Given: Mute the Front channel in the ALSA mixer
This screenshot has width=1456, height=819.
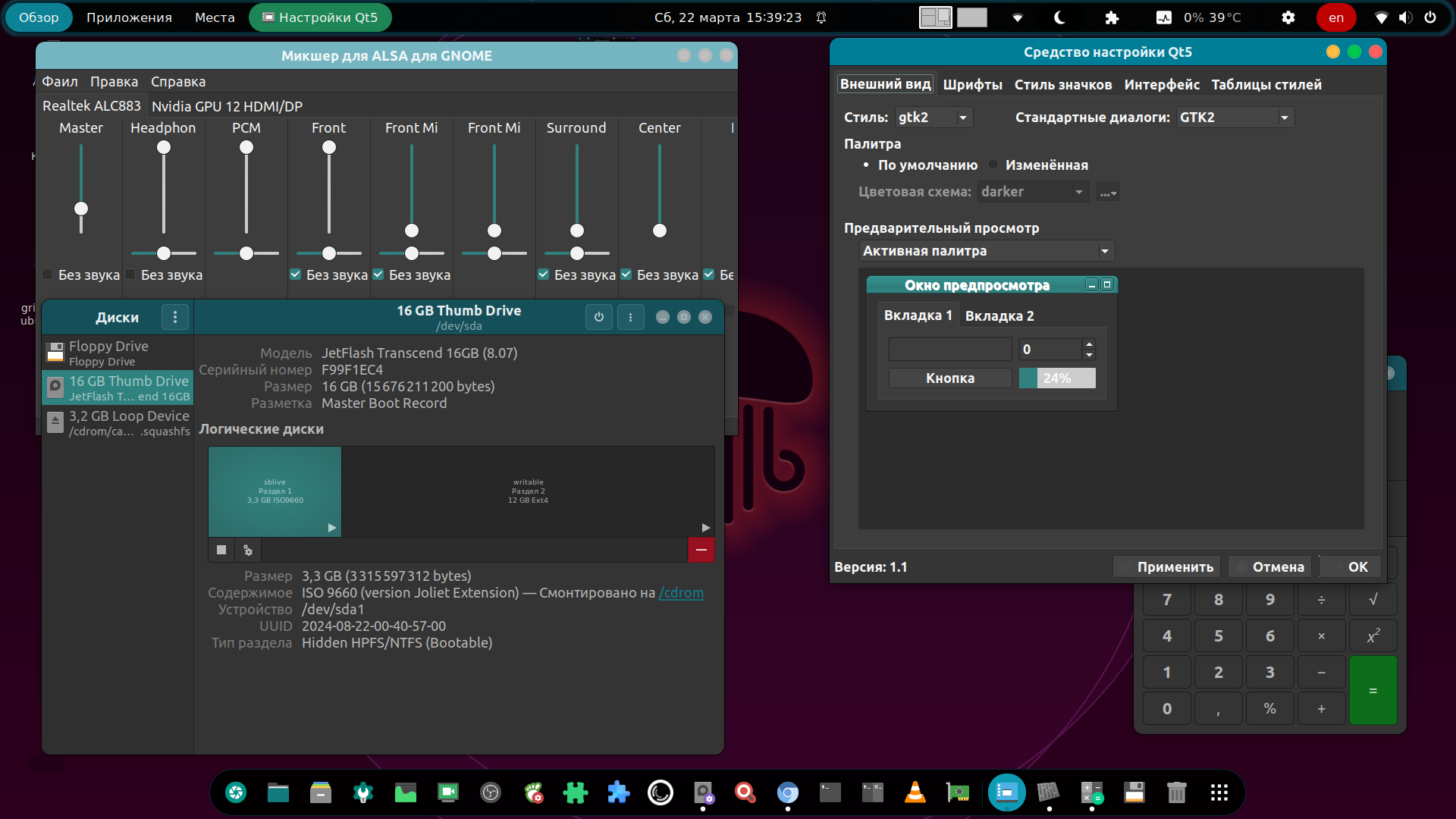Looking at the screenshot, I should click(x=295, y=275).
